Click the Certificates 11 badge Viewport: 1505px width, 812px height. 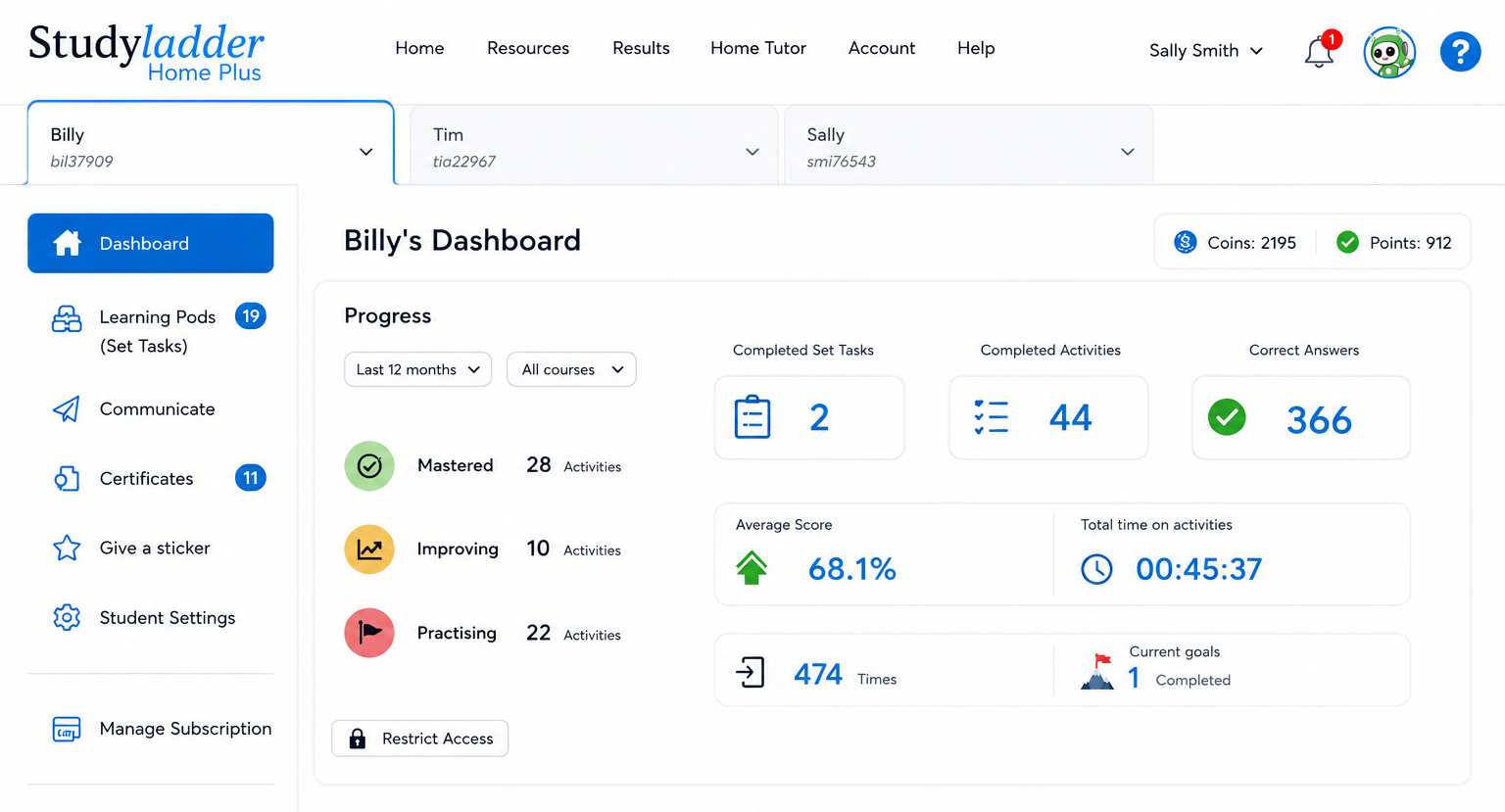[251, 478]
